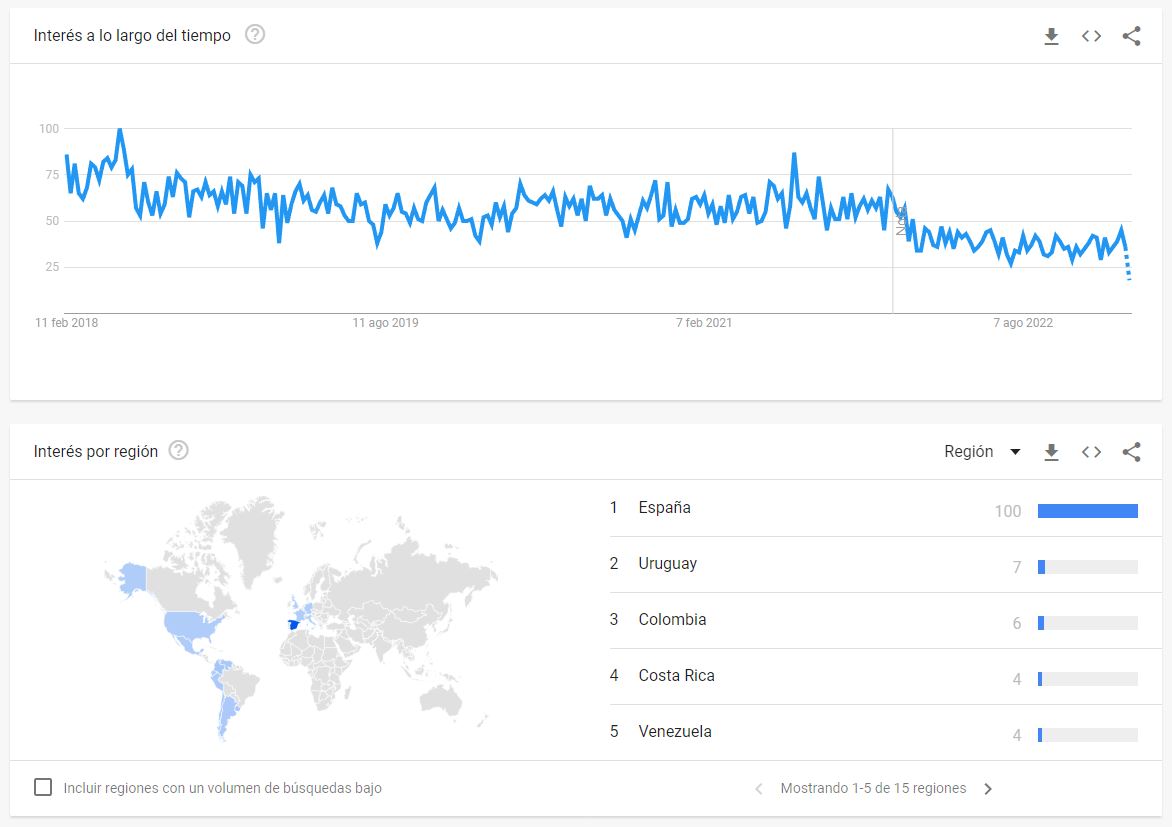Open help for Interés por región
This screenshot has height=827, width=1172.
178,451
